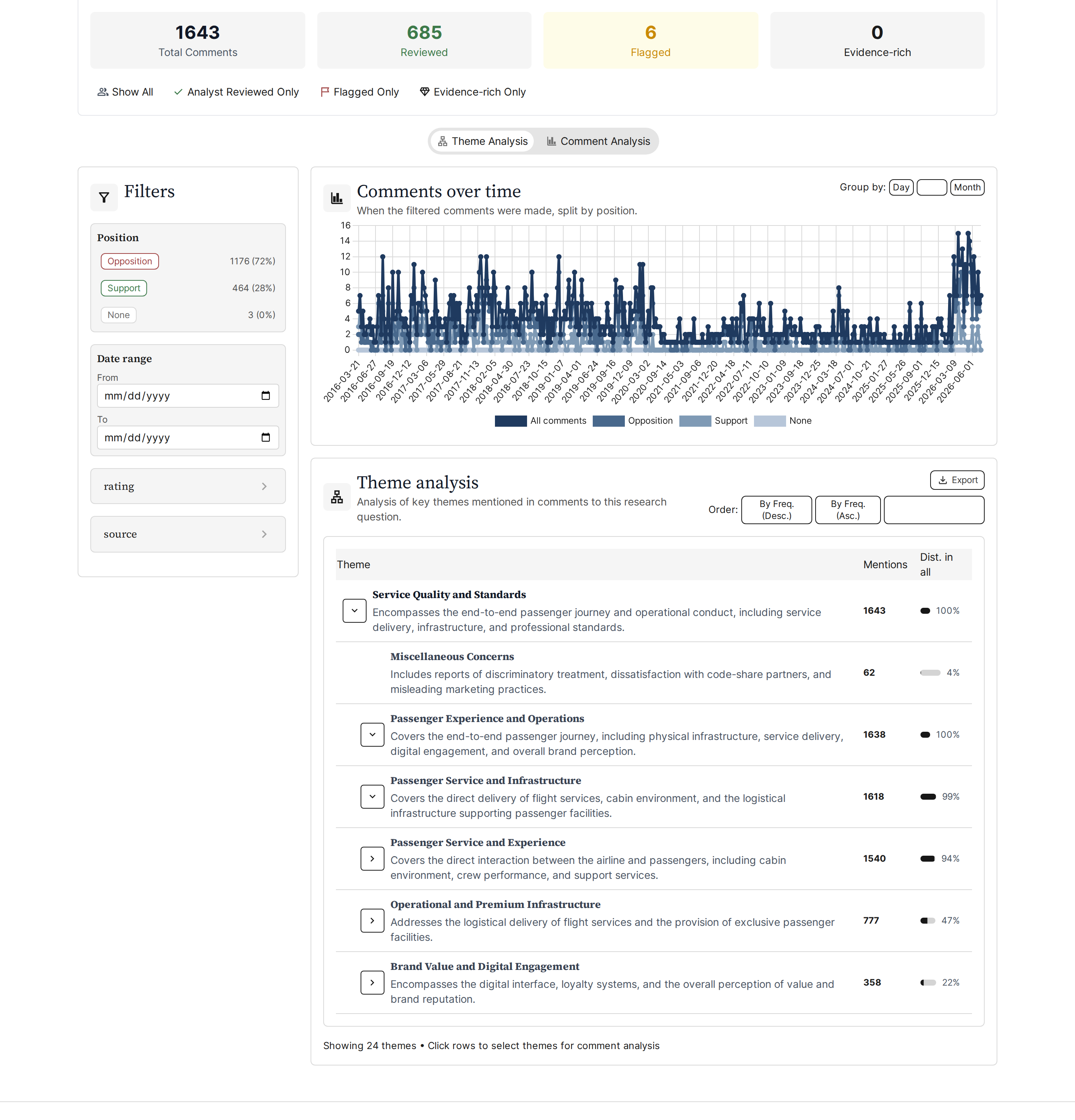Click the 464 (28%) support count
1075x1120 pixels.
pyautogui.click(x=253, y=288)
